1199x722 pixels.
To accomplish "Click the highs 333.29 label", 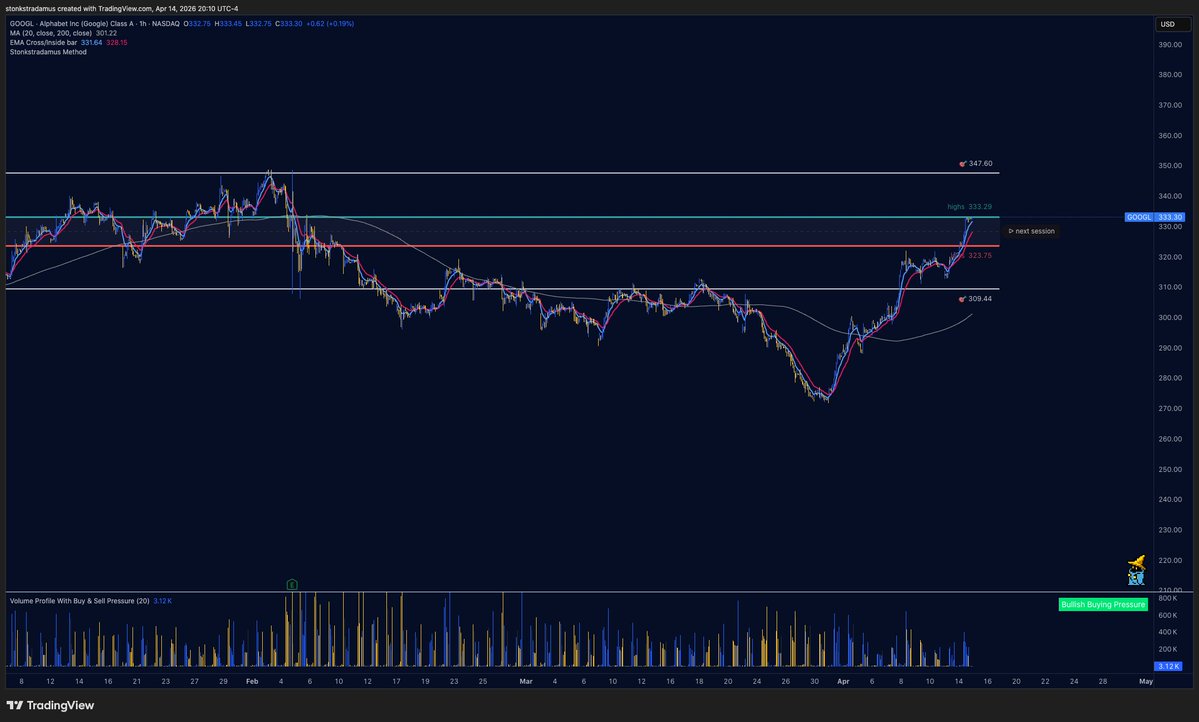I will click(x=969, y=207).
